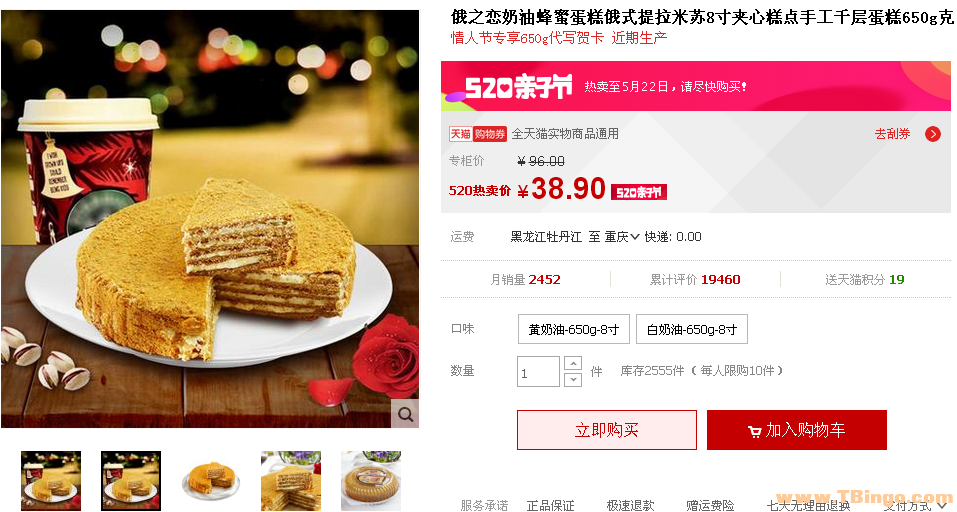Add item with 加入购物车 button
Image resolution: width=957 pixels, height=512 pixels.
[x=796, y=430]
